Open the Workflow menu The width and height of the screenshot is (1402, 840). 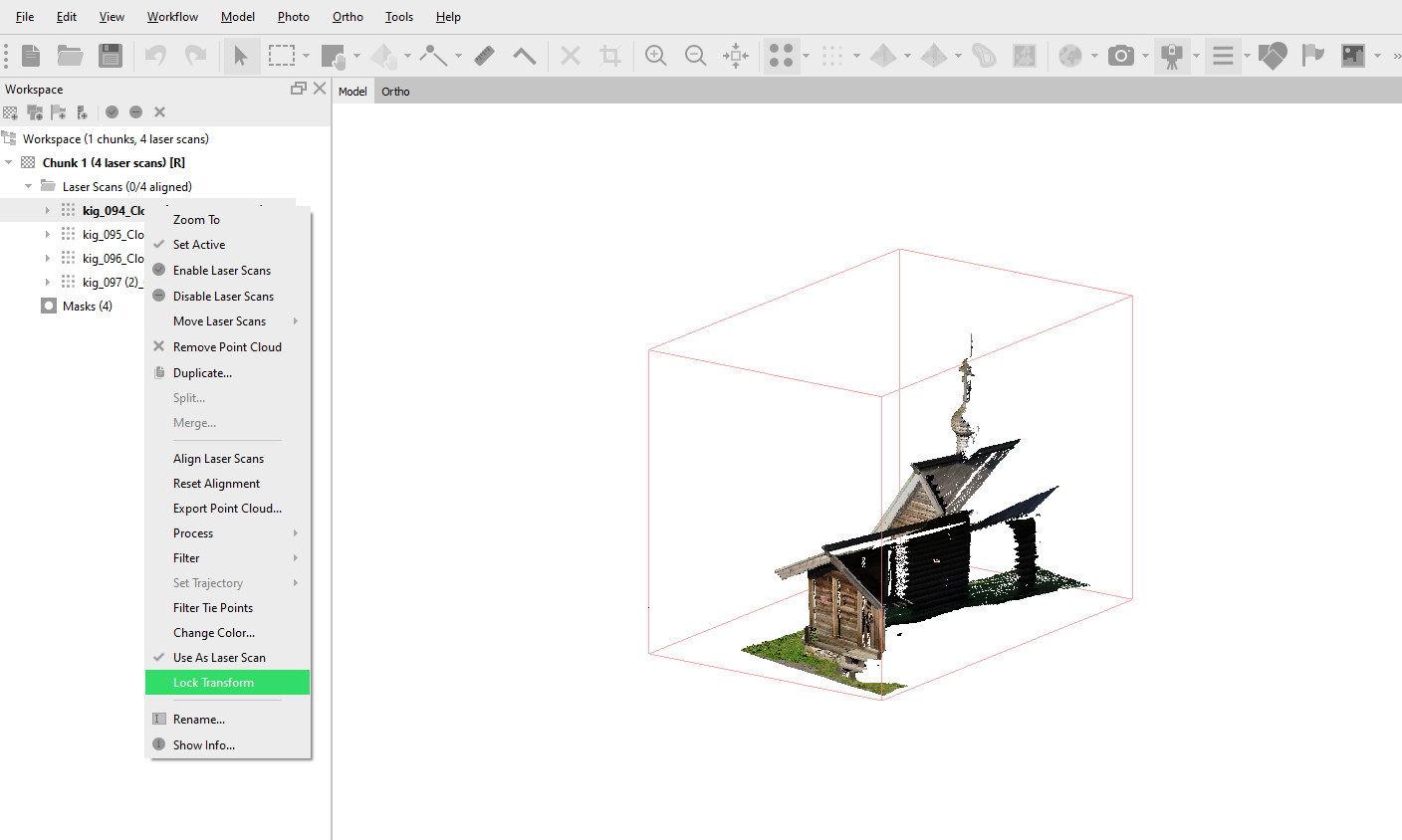pos(172,17)
